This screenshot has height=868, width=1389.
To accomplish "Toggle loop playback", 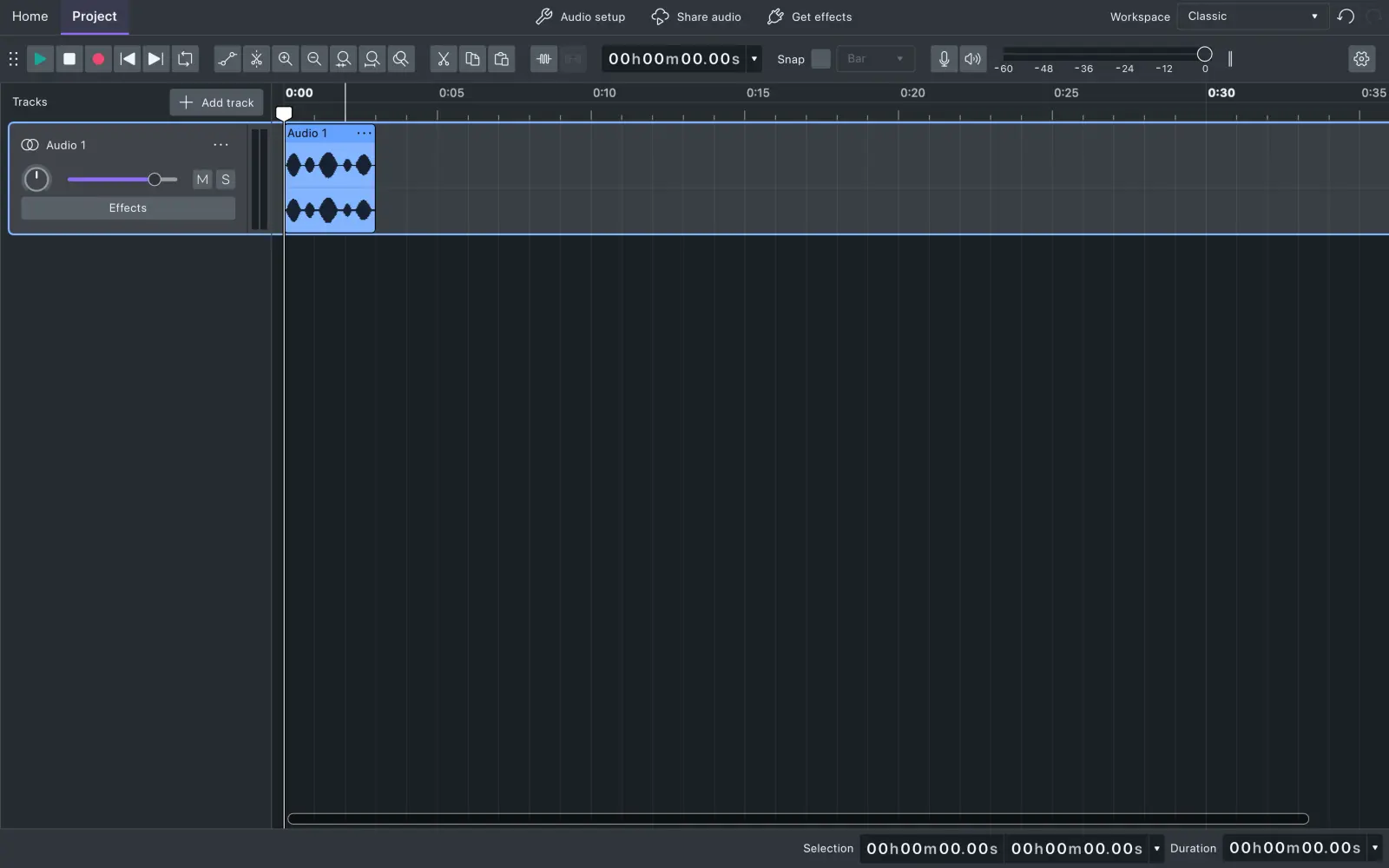I will pyautogui.click(x=186, y=59).
